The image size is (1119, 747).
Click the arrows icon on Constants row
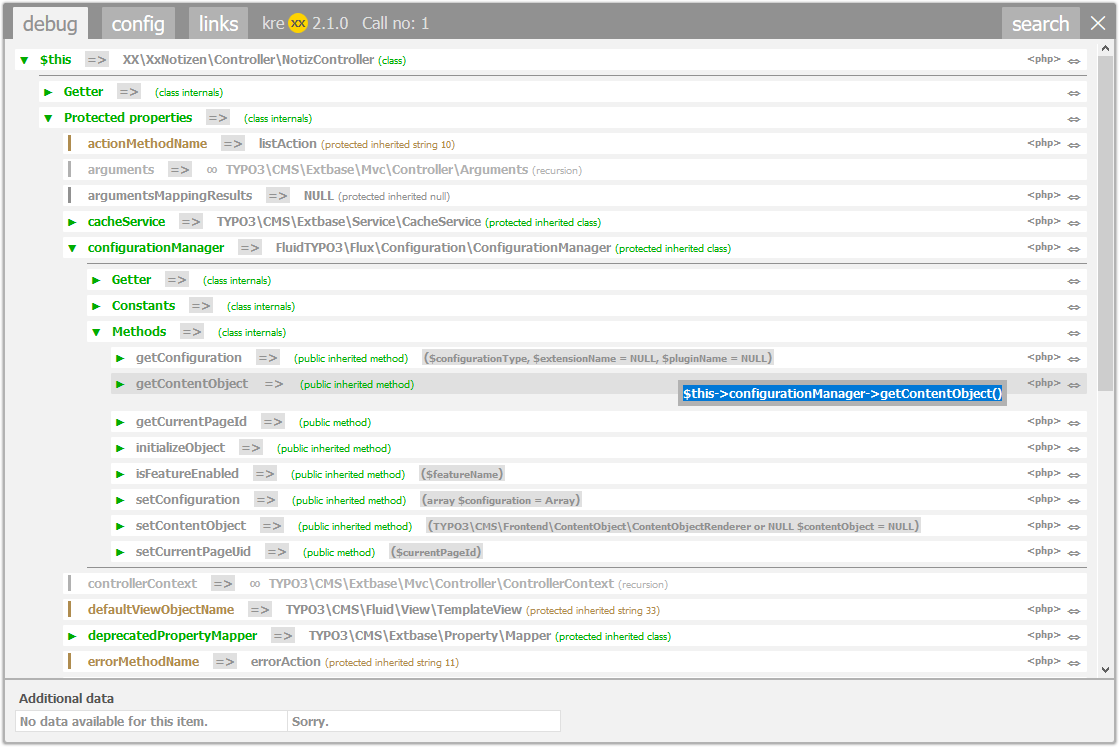(1074, 308)
